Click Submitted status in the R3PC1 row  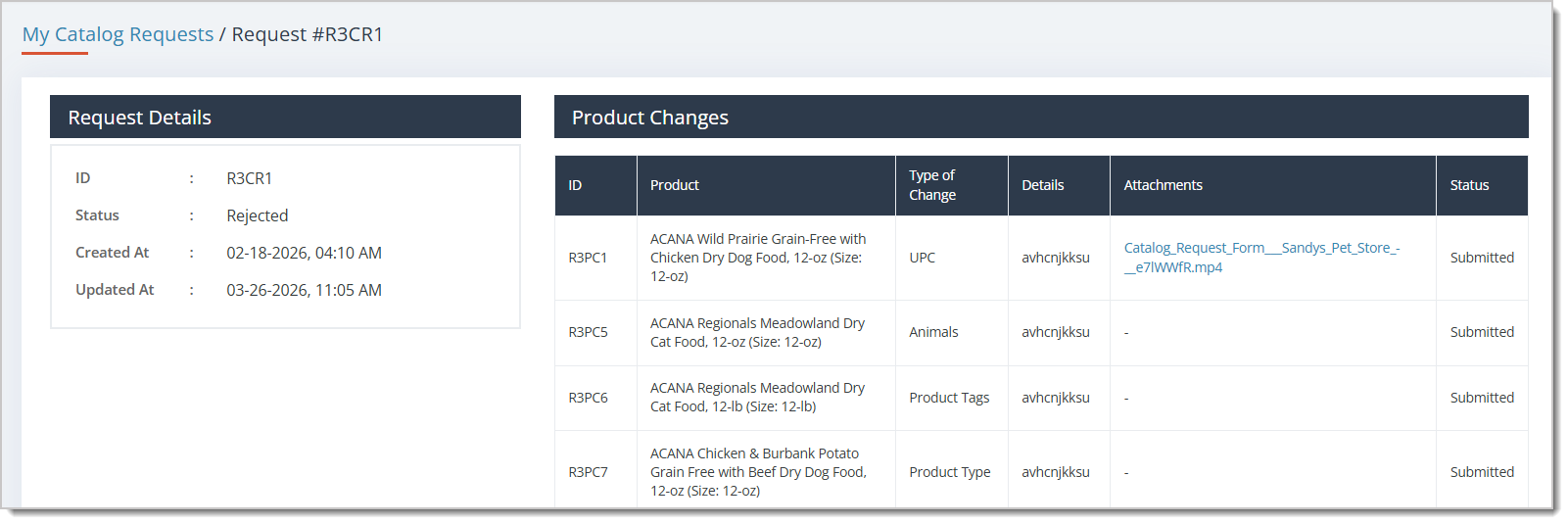(1482, 258)
